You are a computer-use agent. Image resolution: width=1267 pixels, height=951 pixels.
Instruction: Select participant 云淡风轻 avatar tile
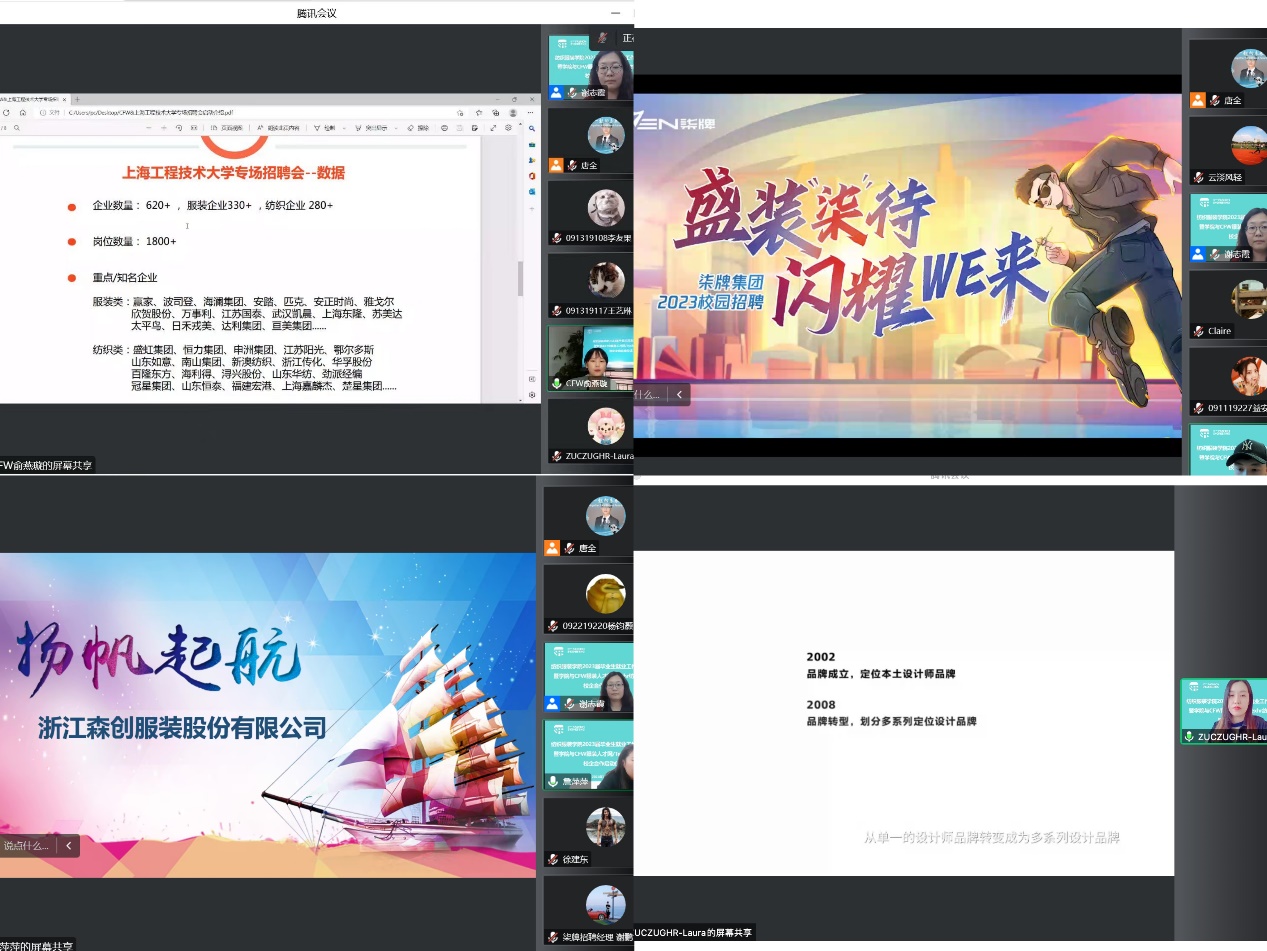[1228, 150]
